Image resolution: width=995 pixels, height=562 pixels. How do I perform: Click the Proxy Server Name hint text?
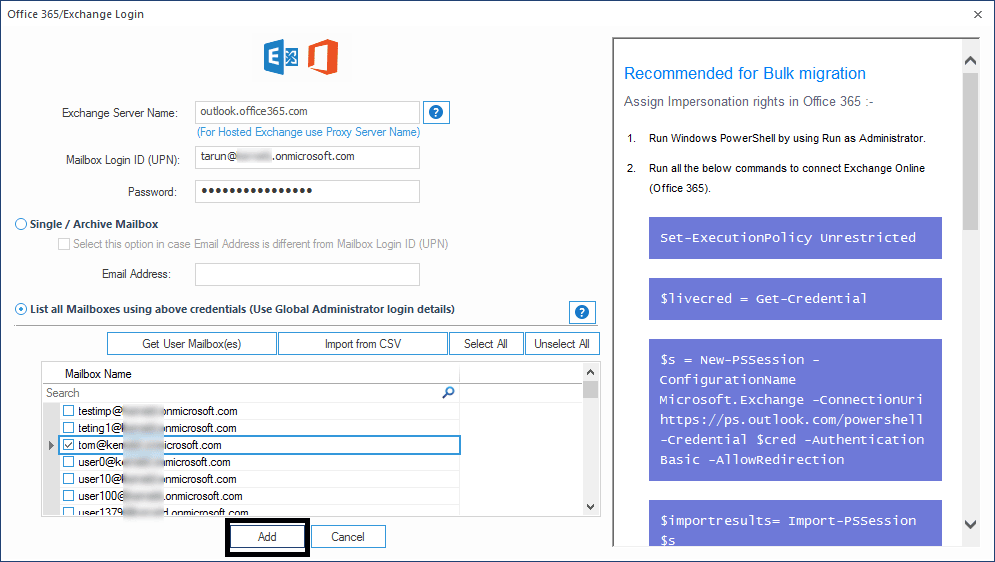(308, 132)
